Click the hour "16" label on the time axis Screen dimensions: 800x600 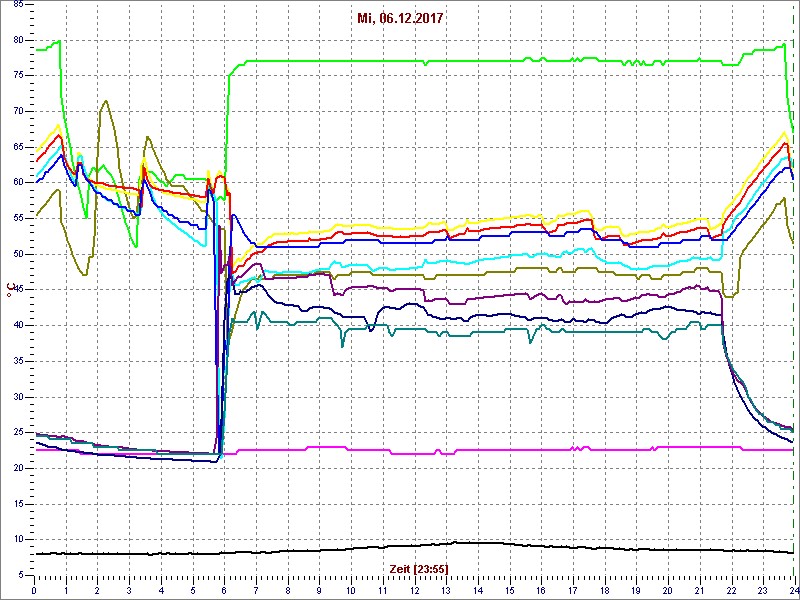[541, 589]
